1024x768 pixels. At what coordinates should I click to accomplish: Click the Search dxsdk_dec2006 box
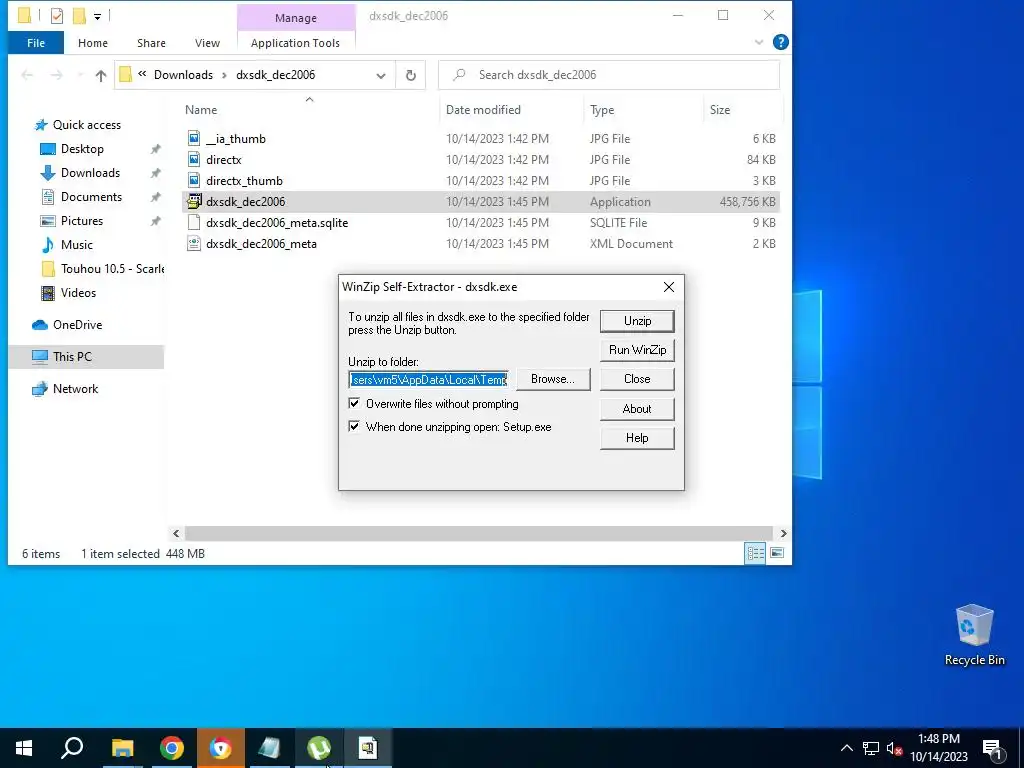[609, 75]
